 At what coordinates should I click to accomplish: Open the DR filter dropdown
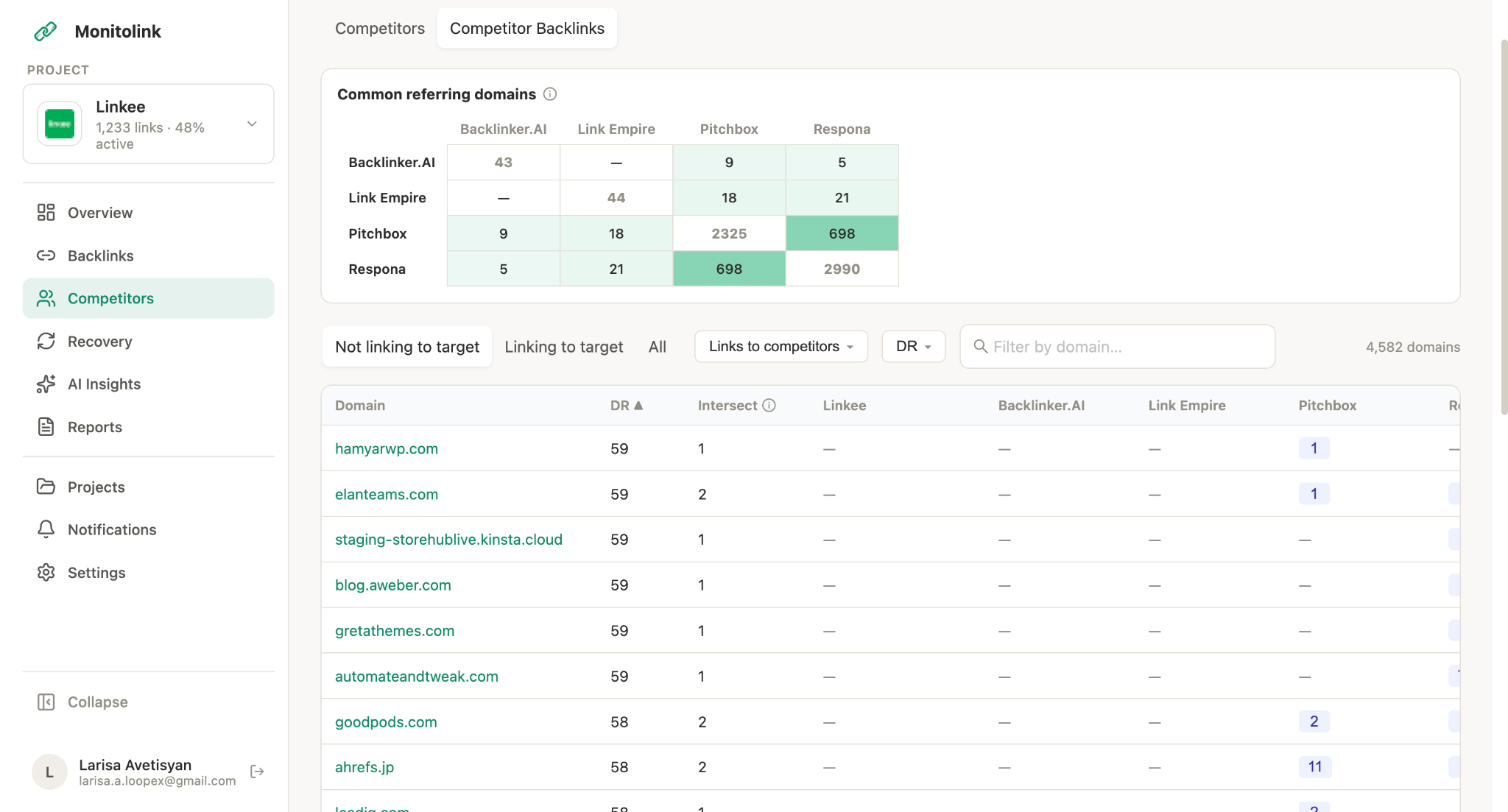pos(914,346)
